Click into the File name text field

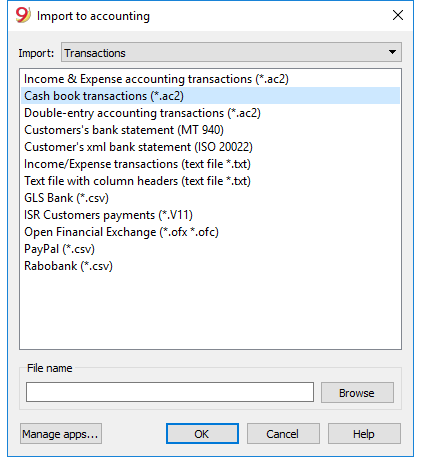[170, 392]
